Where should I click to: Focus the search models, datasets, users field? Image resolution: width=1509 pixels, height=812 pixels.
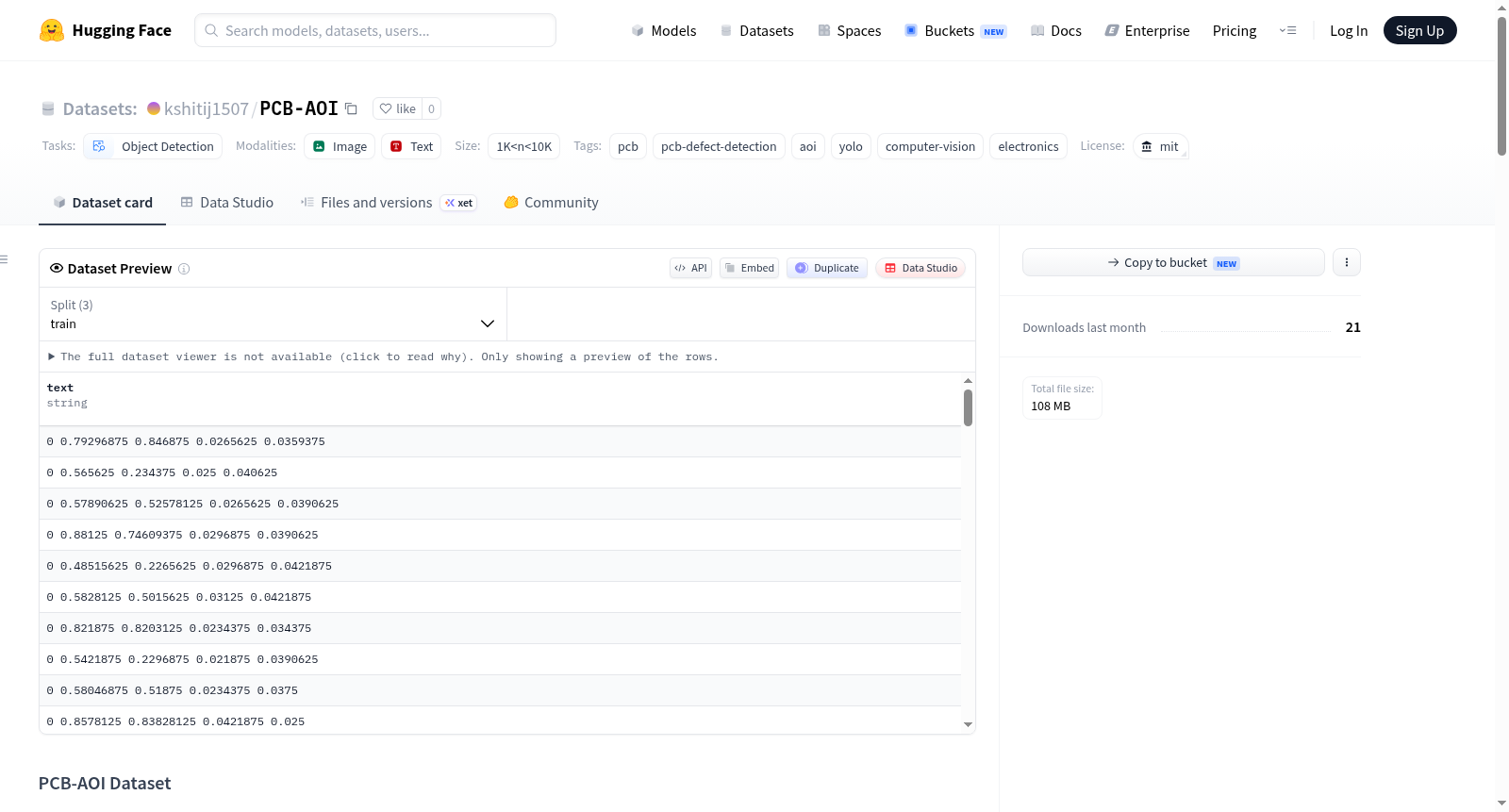375,30
